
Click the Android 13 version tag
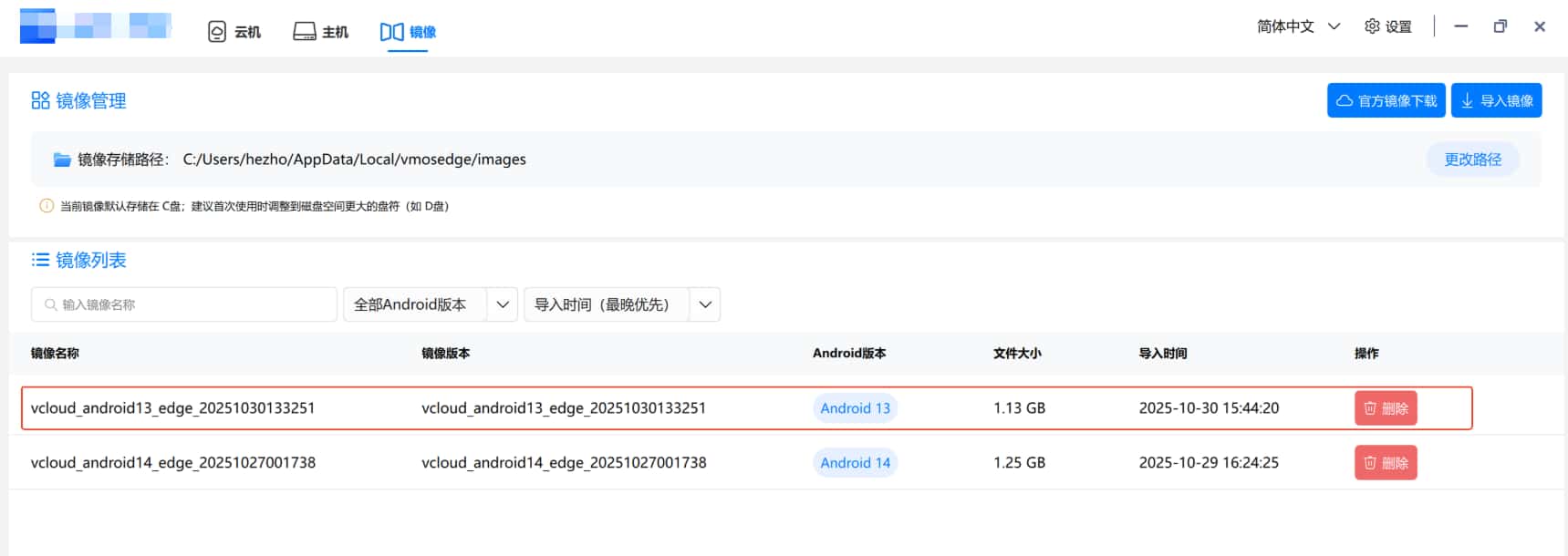click(855, 408)
